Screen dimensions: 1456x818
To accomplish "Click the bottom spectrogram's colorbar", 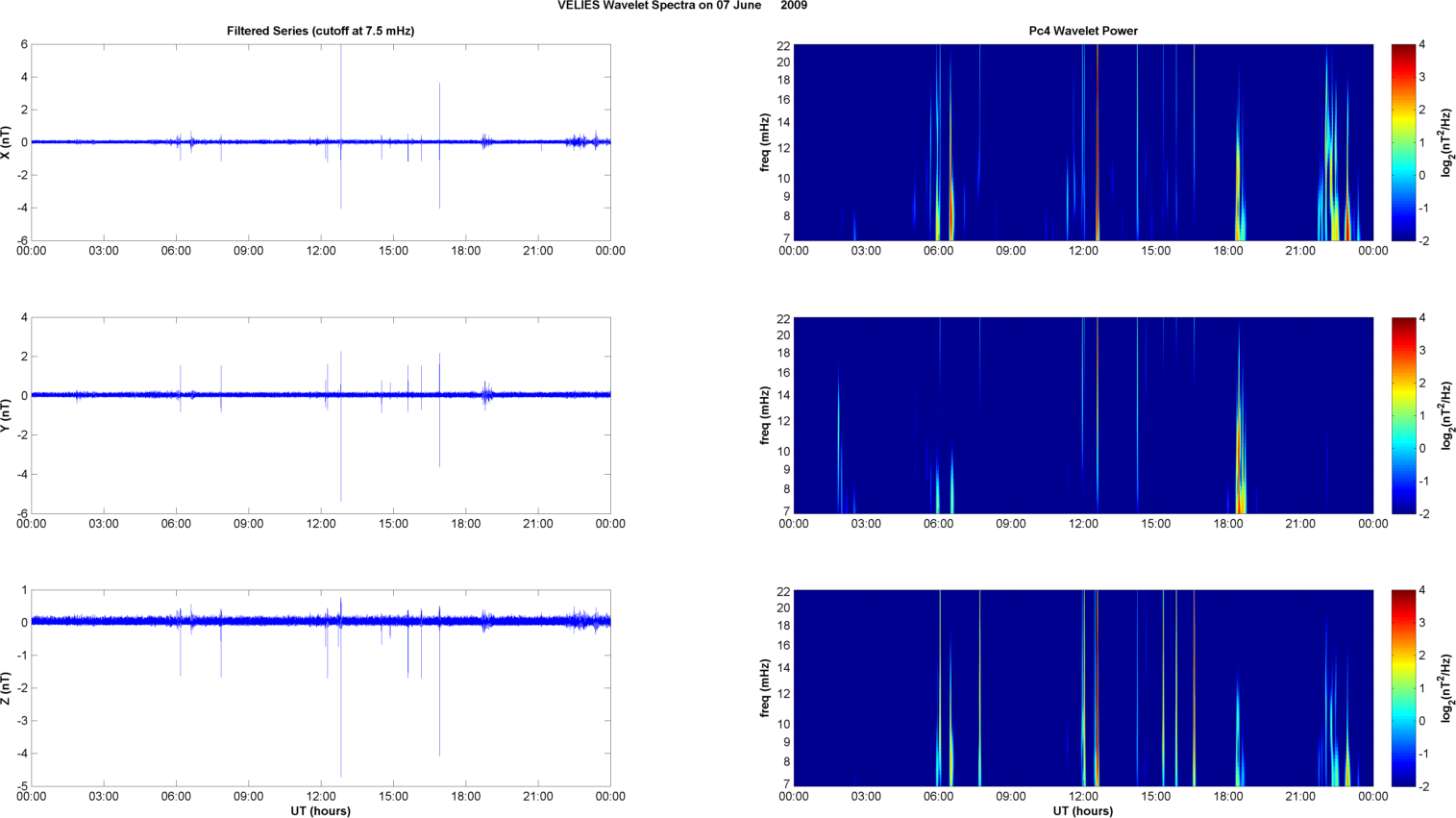I will [1402, 688].
